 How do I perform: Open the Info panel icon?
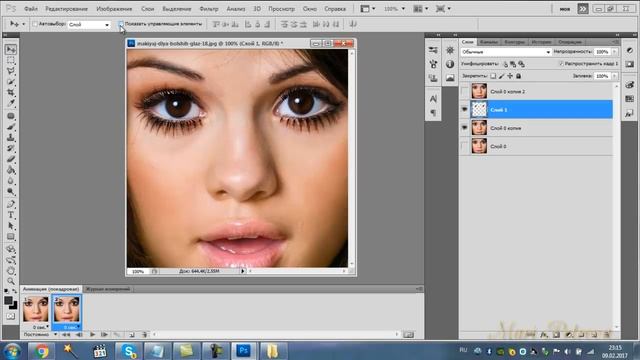(450, 64)
